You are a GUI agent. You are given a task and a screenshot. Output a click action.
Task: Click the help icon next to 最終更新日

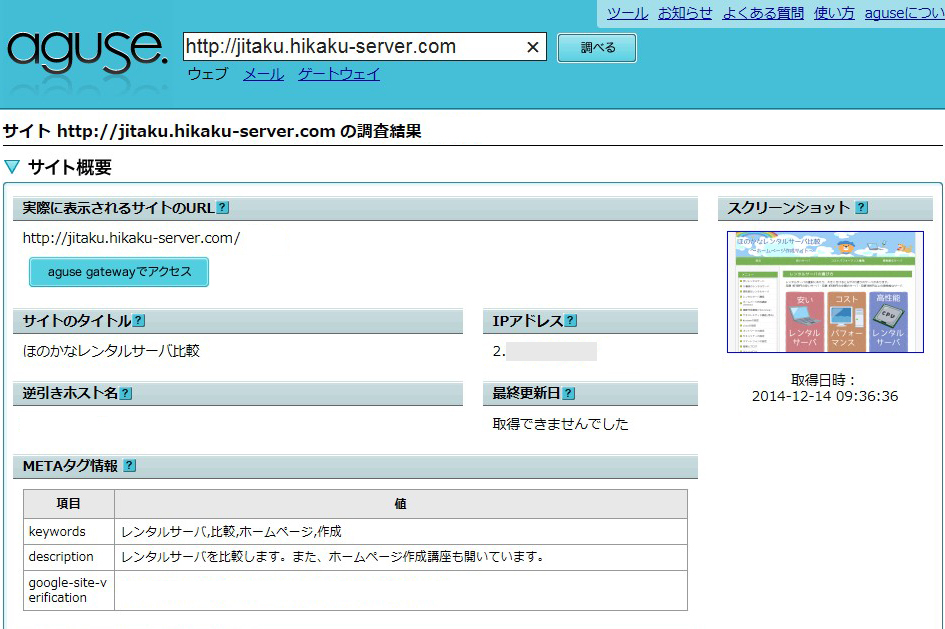point(568,393)
